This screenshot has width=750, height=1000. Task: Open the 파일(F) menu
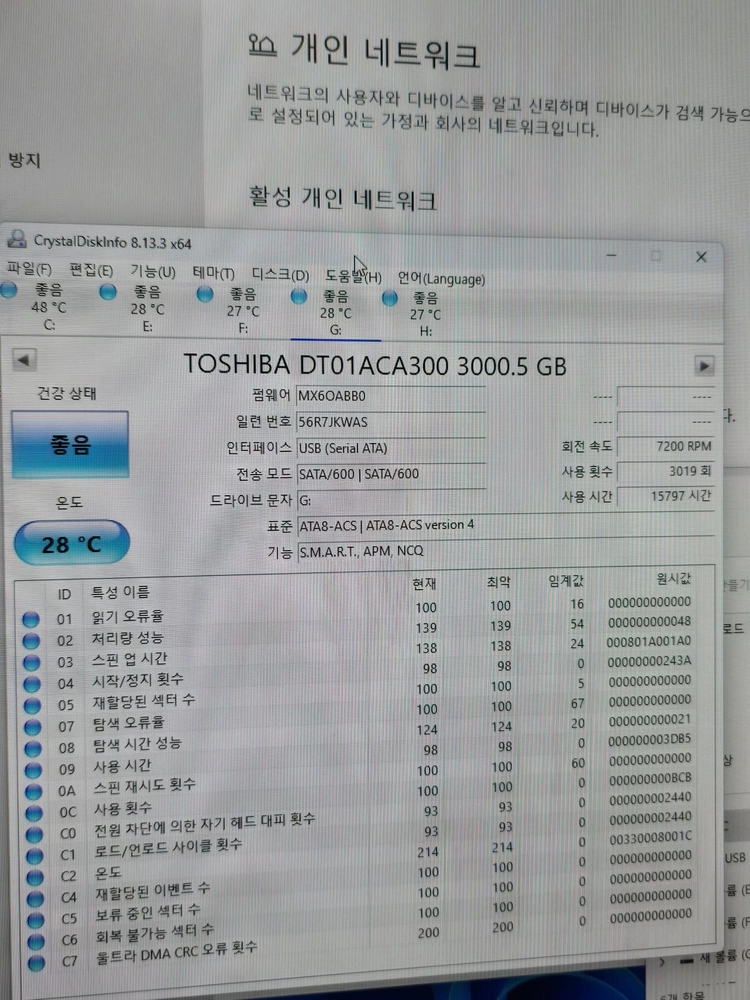[x=29, y=268]
